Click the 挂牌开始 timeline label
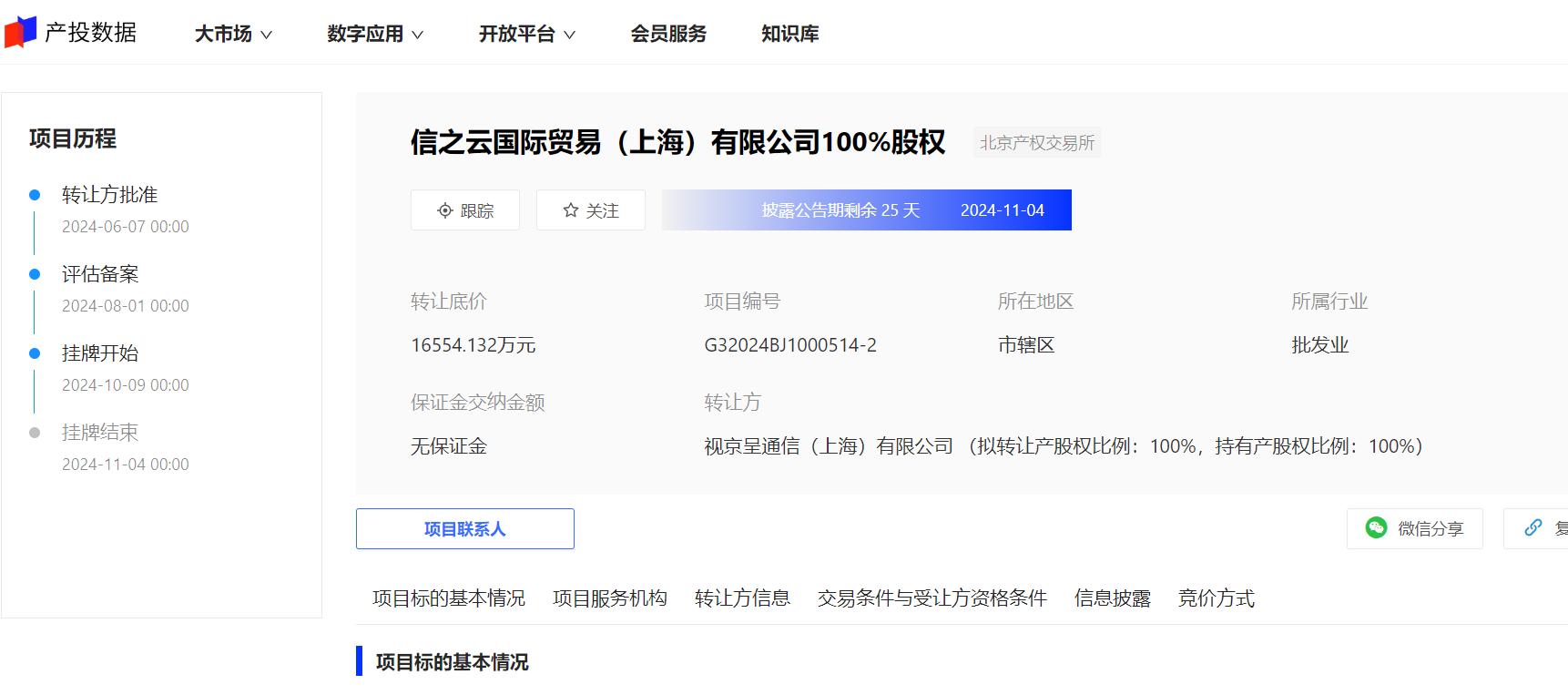The image size is (1568, 695). pos(100,353)
